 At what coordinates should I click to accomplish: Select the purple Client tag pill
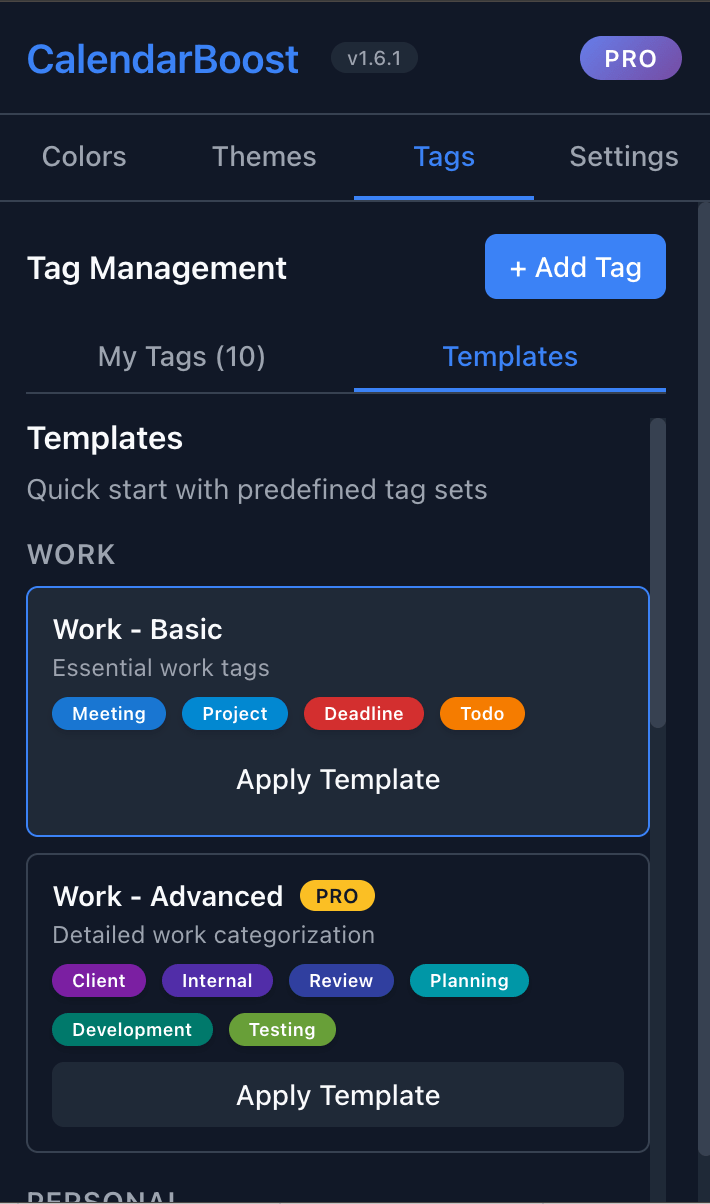(x=98, y=980)
